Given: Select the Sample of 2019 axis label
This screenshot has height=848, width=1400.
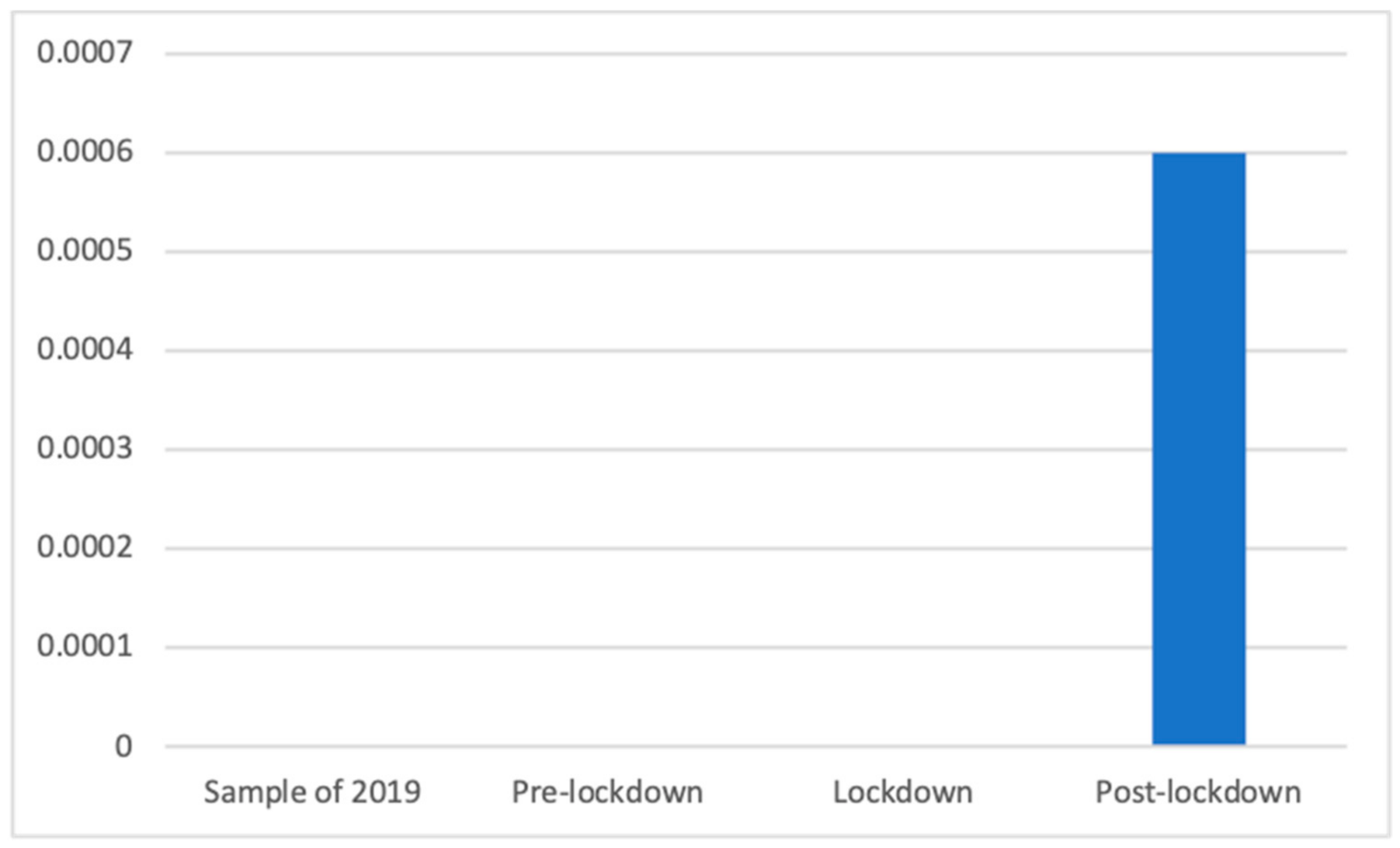Looking at the screenshot, I should [x=312, y=792].
